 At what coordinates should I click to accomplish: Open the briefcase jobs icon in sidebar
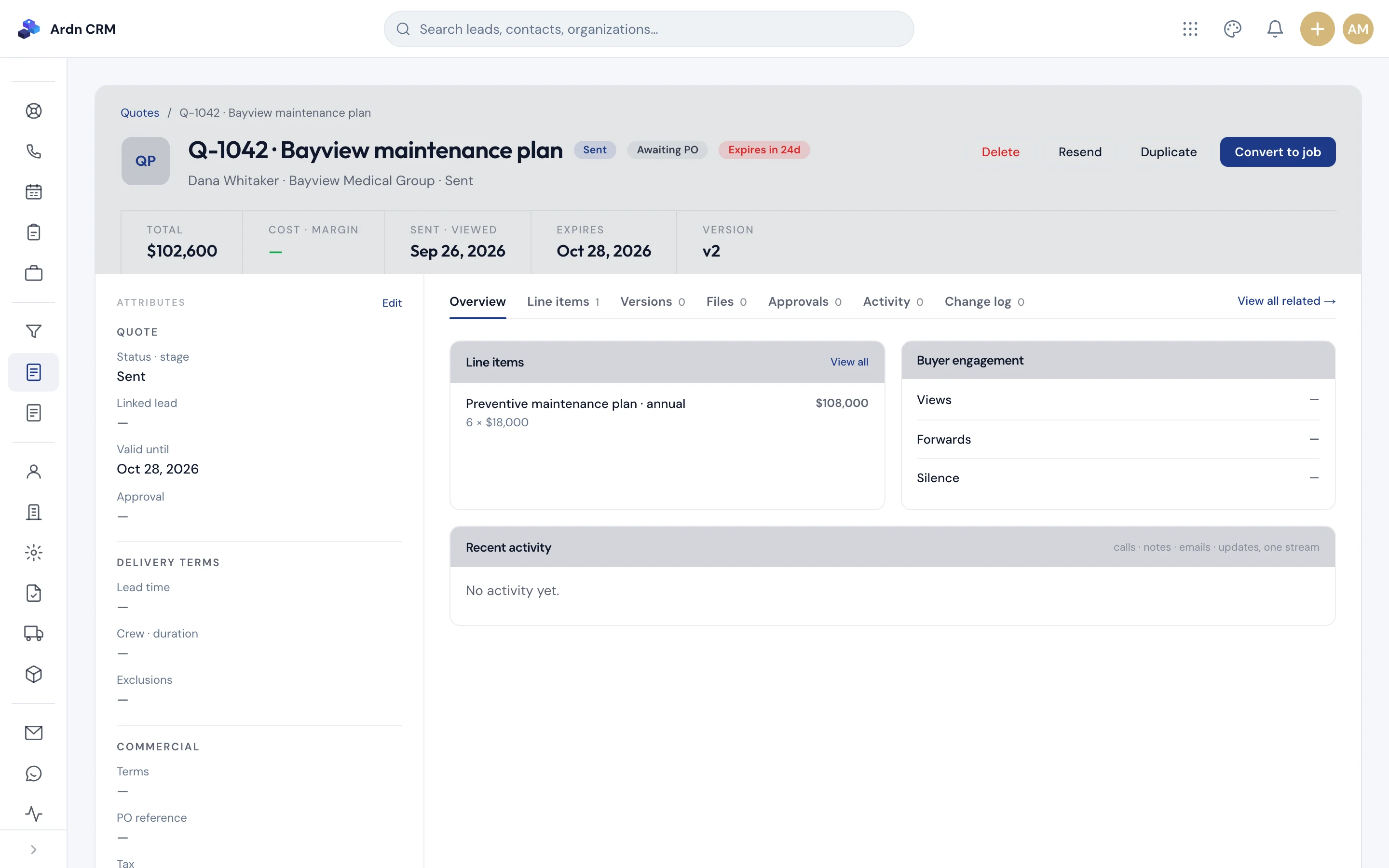click(33, 273)
